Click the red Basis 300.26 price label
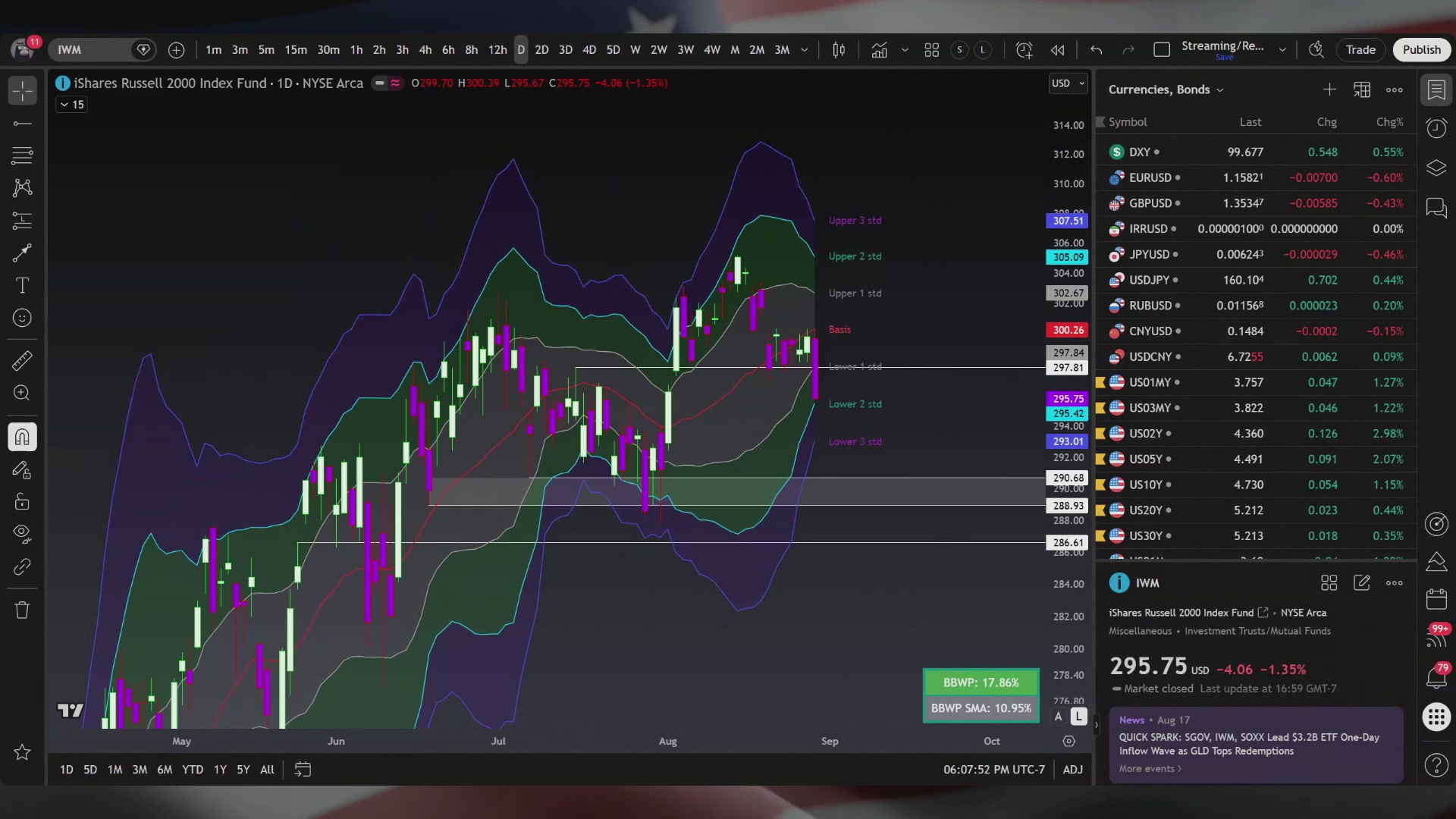The image size is (1456, 819). [x=1068, y=330]
